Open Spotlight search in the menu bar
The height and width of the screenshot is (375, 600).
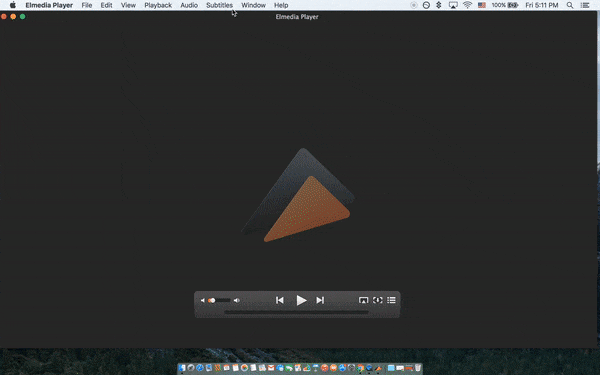point(570,5)
